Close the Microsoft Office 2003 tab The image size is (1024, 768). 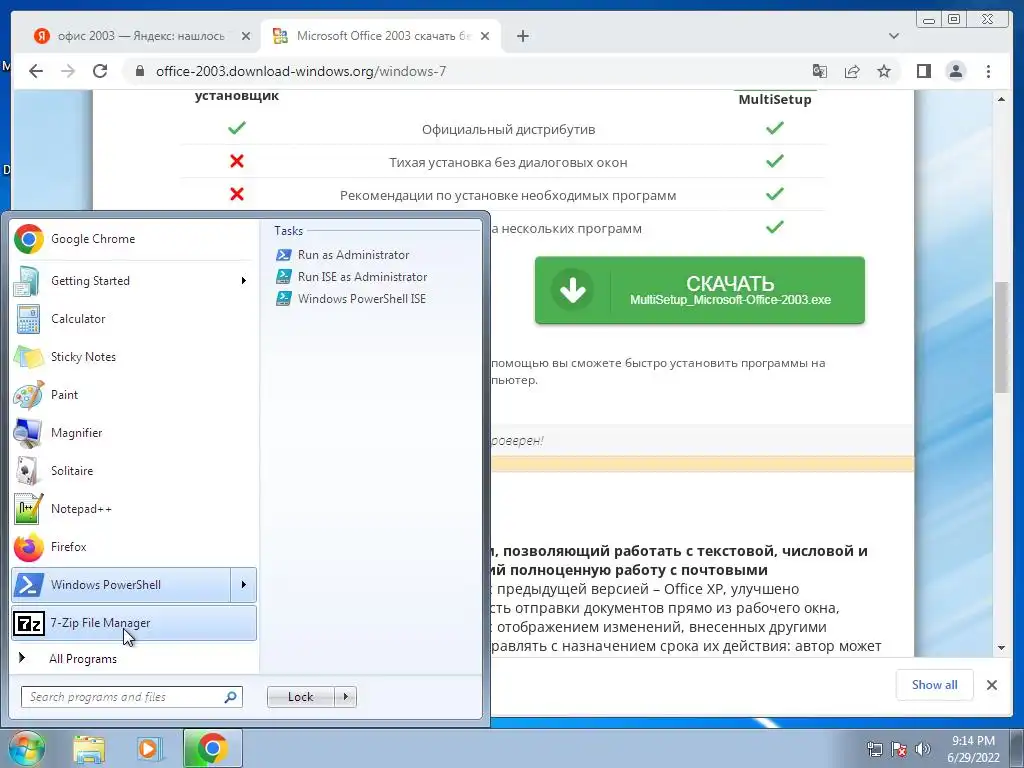pyautogui.click(x=485, y=36)
